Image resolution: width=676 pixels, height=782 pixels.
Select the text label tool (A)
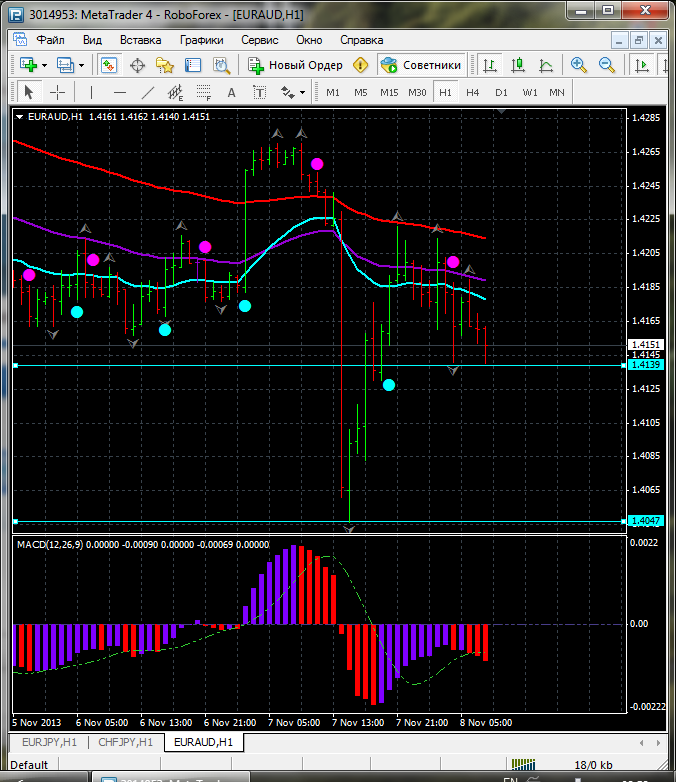click(232, 92)
